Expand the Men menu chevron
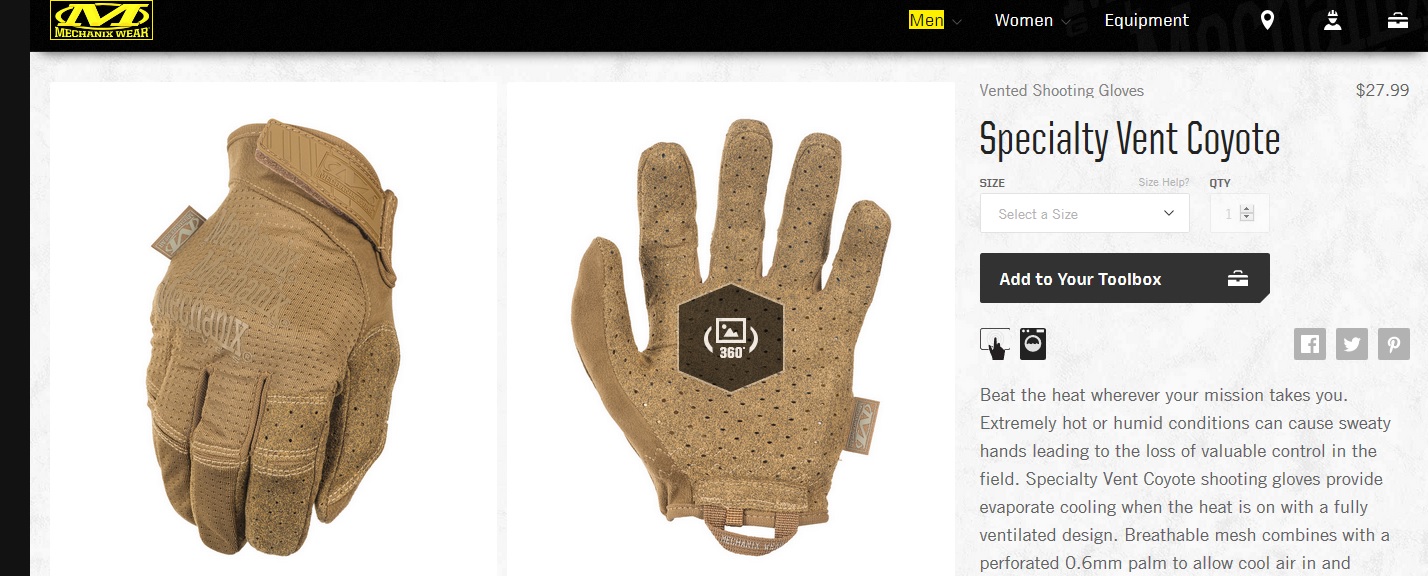Viewport: 1428px width, 576px height. click(x=957, y=21)
